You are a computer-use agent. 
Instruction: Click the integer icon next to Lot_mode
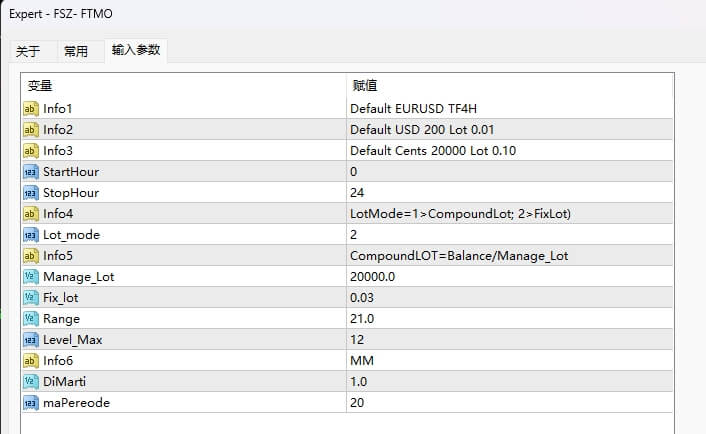[30, 234]
